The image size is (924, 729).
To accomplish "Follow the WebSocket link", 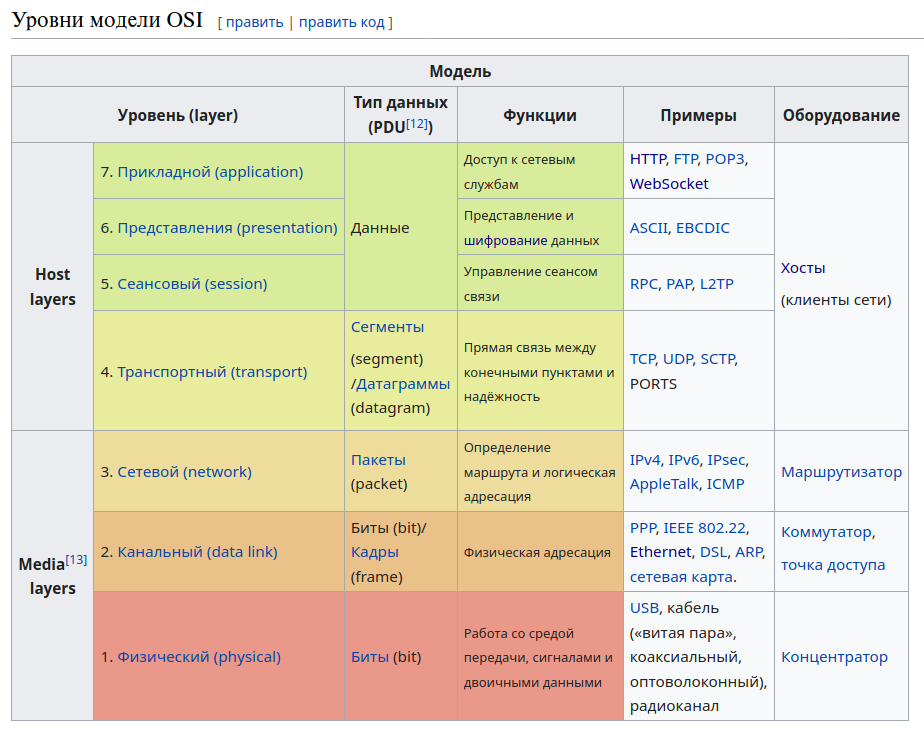I will pyautogui.click(x=669, y=184).
